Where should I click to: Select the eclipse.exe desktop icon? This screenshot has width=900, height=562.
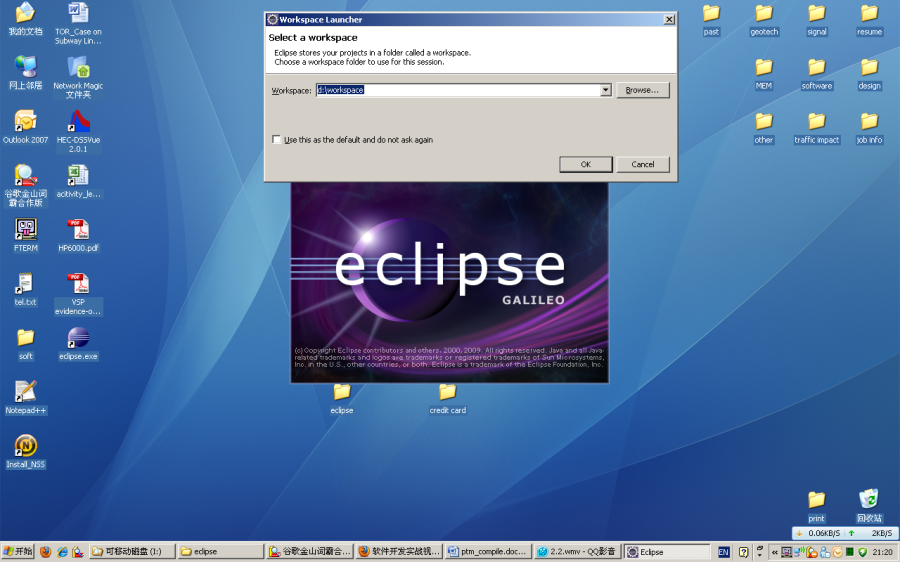tap(78, 344)
